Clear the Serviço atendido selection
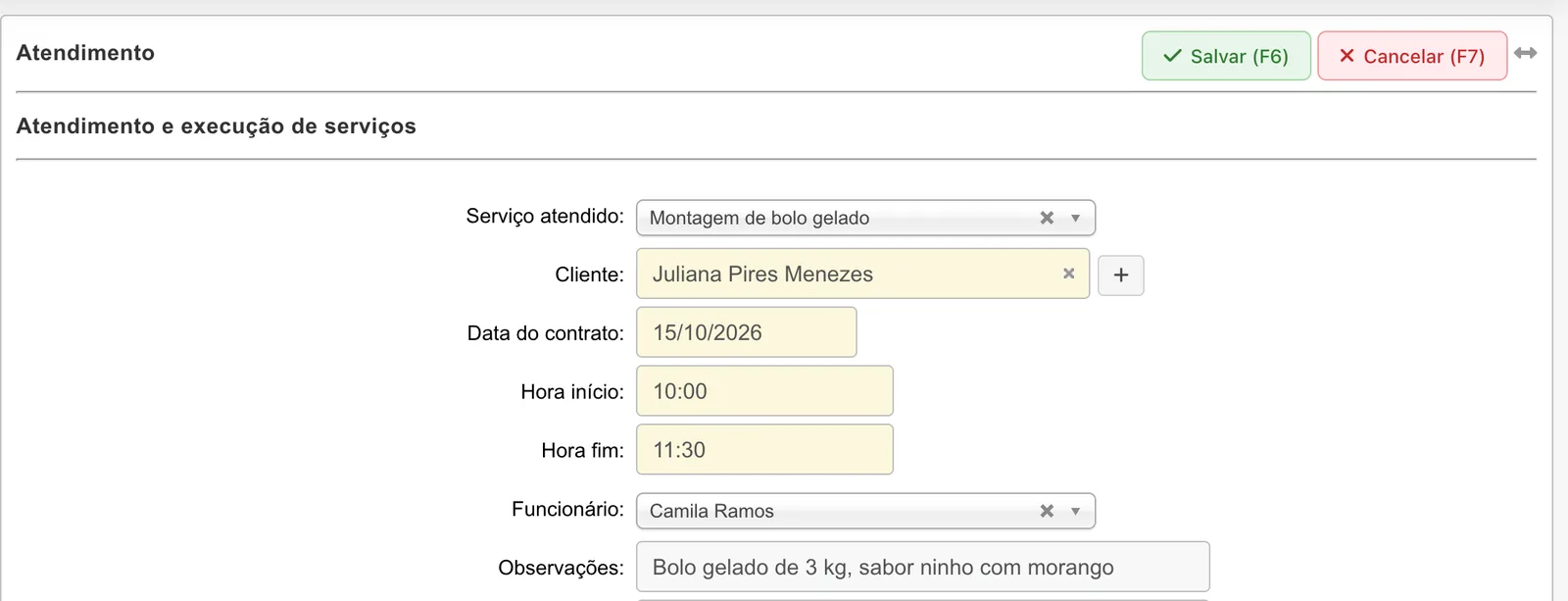This screenshot has width=1568, height=601. coord(1047,218)
